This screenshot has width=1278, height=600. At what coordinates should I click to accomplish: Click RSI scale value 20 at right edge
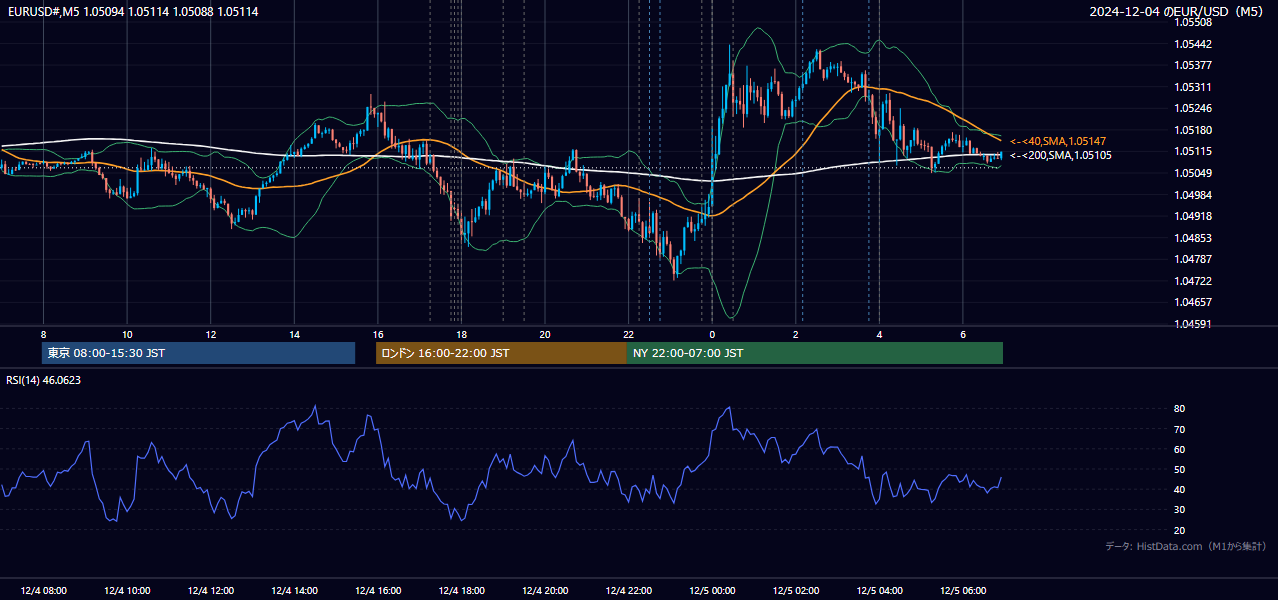click(1180, 531)
